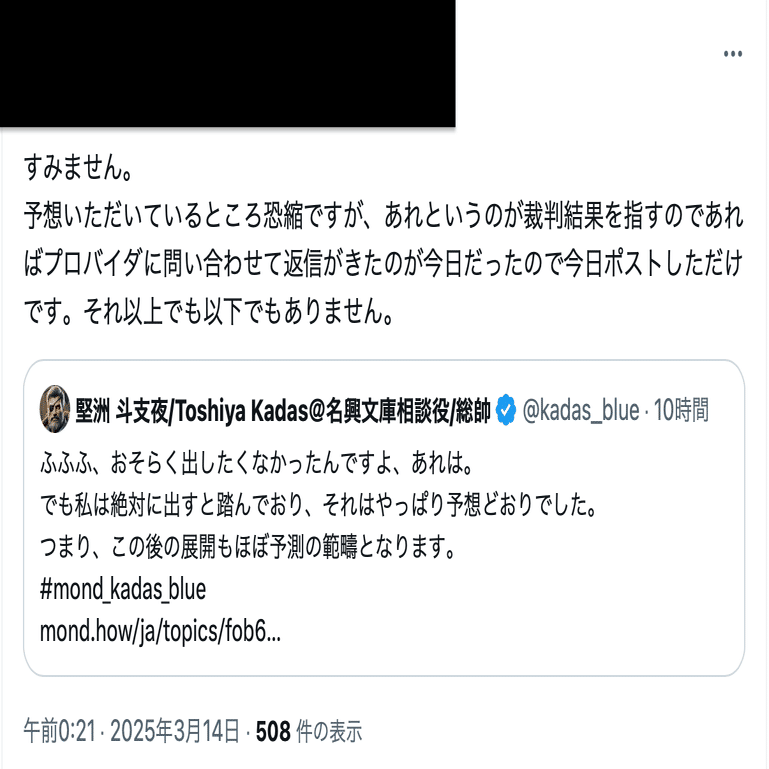
Task: Click the line beginning ばプロバイダに問い合わせて
Action: coord(384,263)
